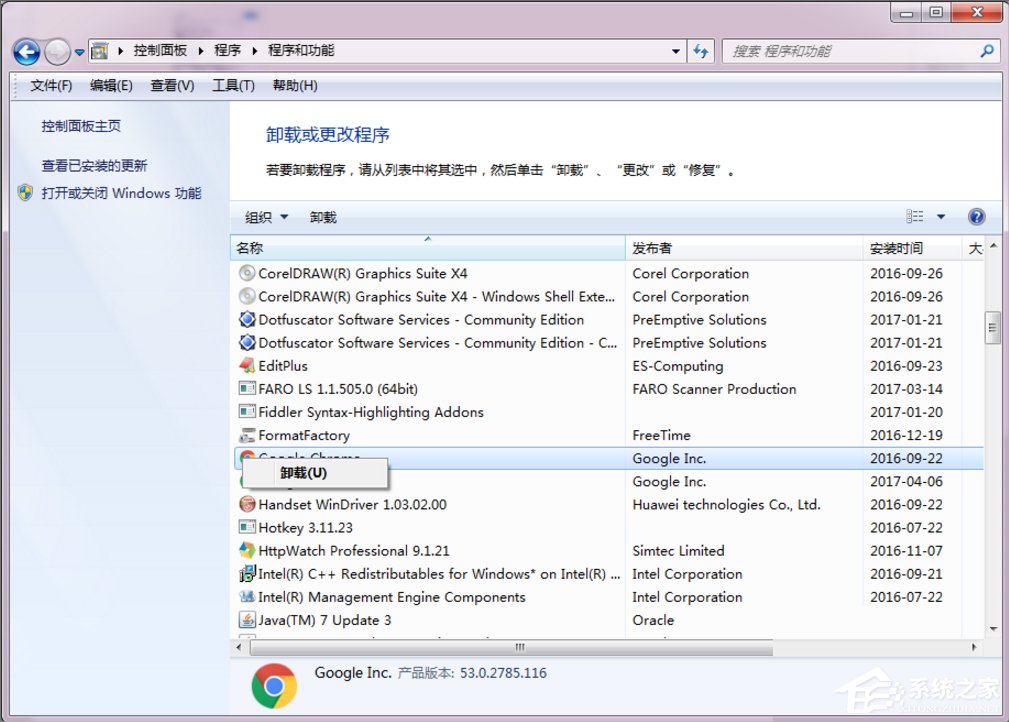
Task: Sort by the 安装时间 column header
Action: (895, 247)
